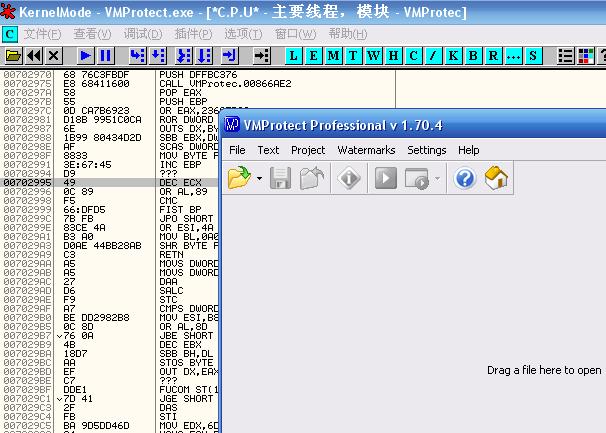Click go to address arrow icon
The height and width of the screenshot is (433, 606).
[x=262, y=56]
